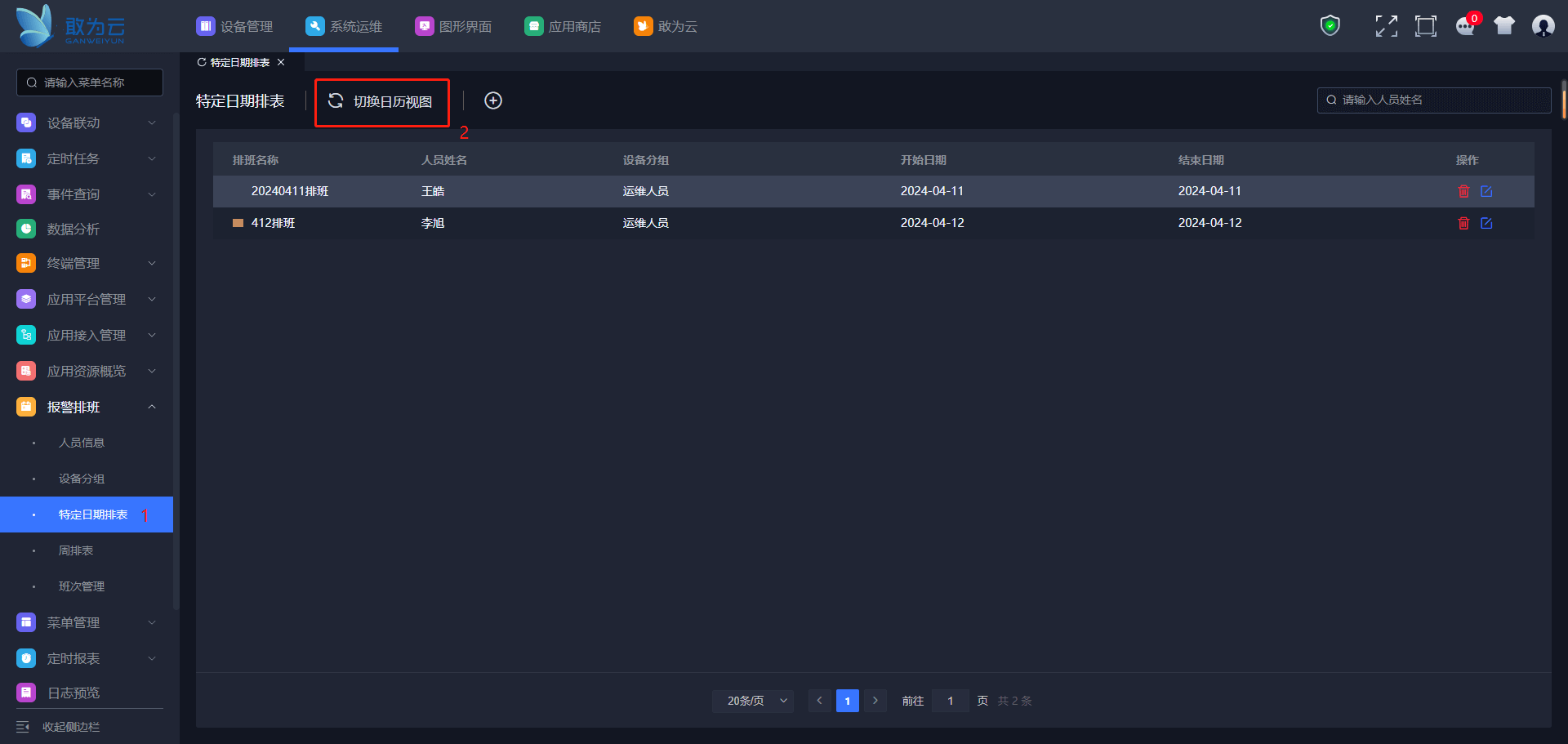The width and height of the screenshot is (1568, 744).
Task: Focus the 请输入人员姓名 search field
Action: pyautogui.click(x=1434, y=100)
